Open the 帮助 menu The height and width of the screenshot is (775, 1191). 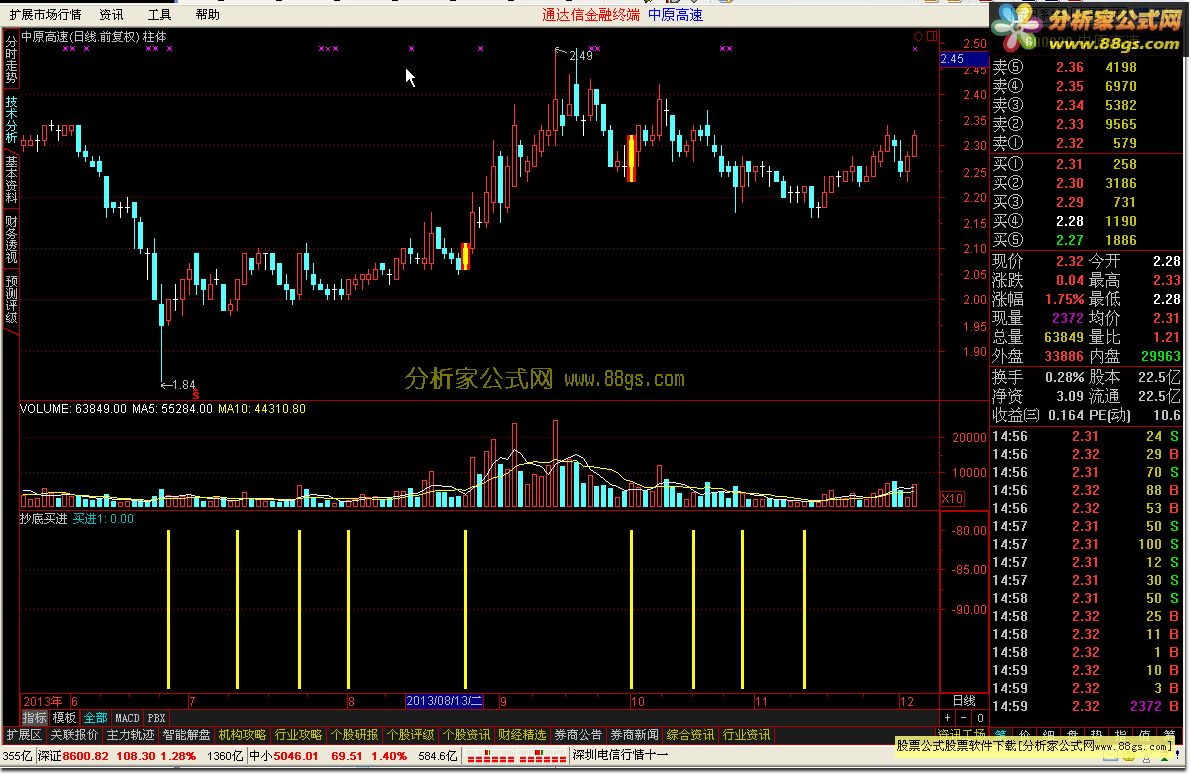click(207, 14)
